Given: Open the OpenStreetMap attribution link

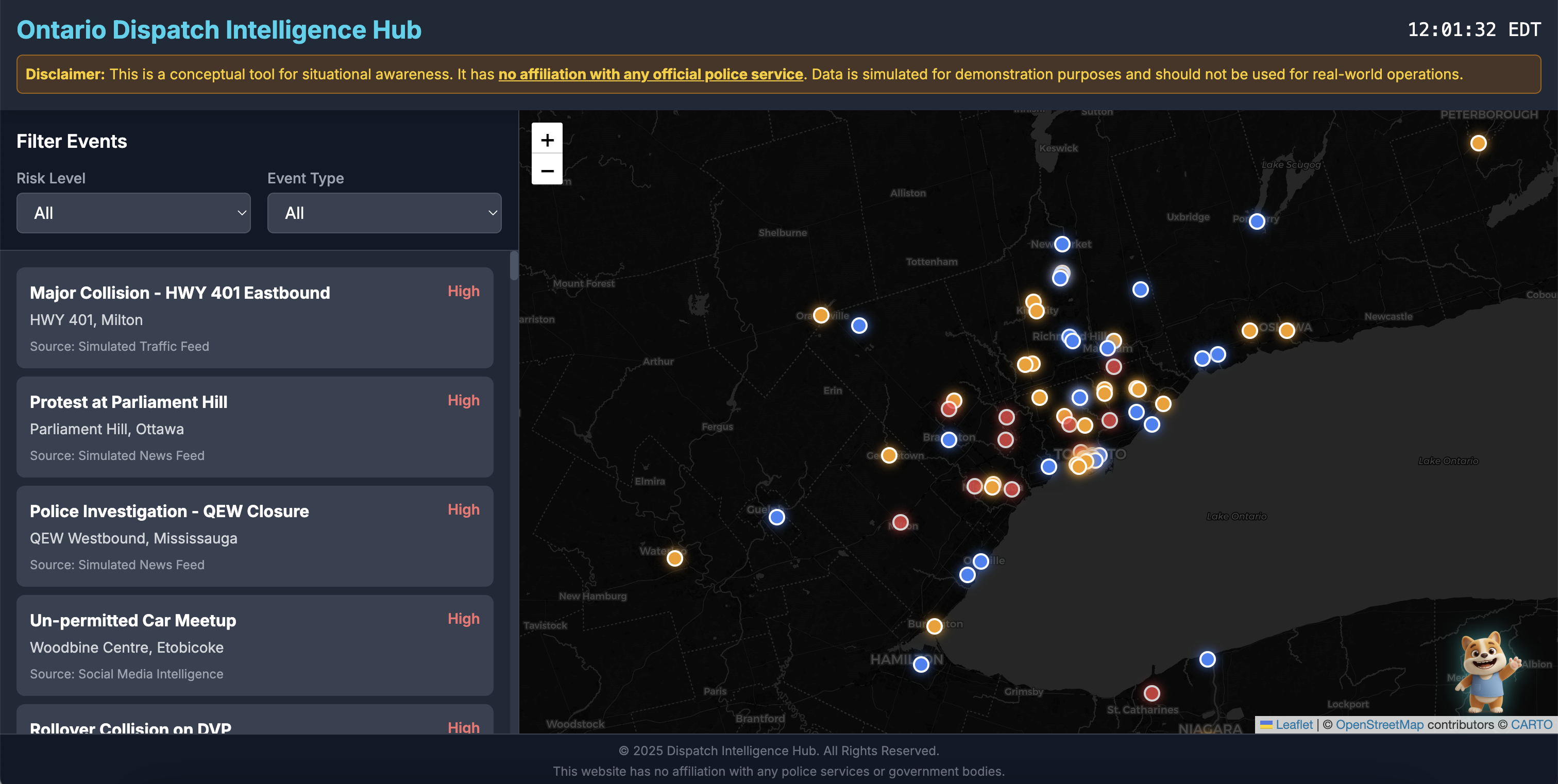Looking at the screenshot, I should (x=1379, y=724).
